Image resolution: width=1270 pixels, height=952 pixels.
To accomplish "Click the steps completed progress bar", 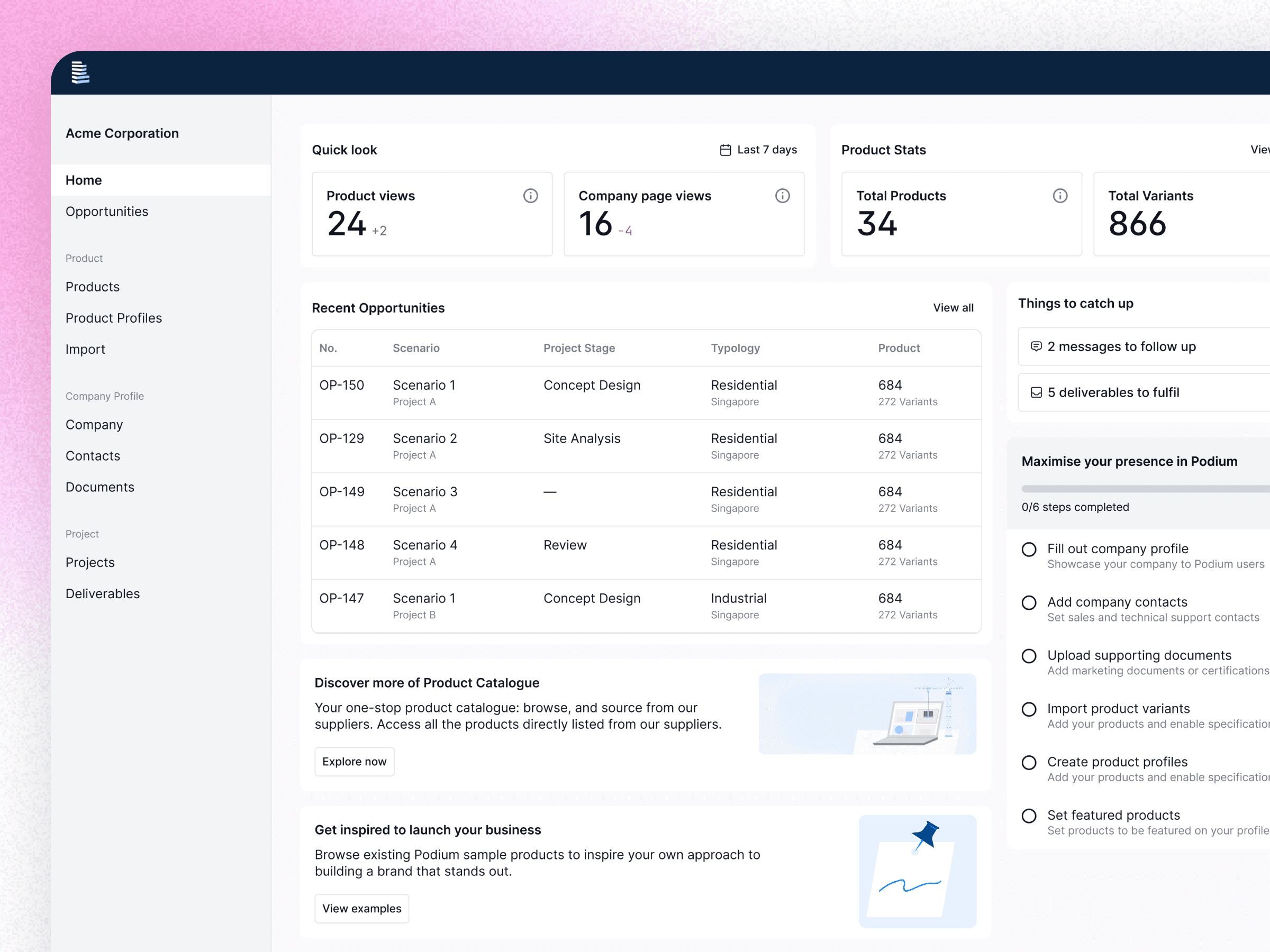I will [1142, 489].
